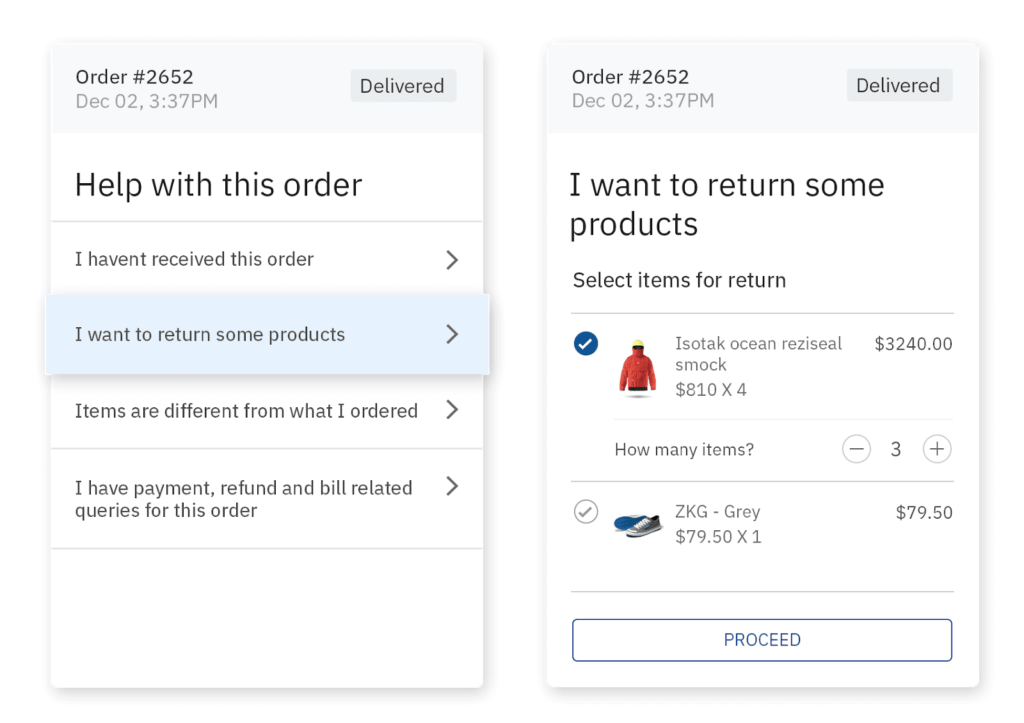Click the blue checkmark icon on Isotak smock
The width and height of the screenshot is (1024, 723).
point(586,343)
